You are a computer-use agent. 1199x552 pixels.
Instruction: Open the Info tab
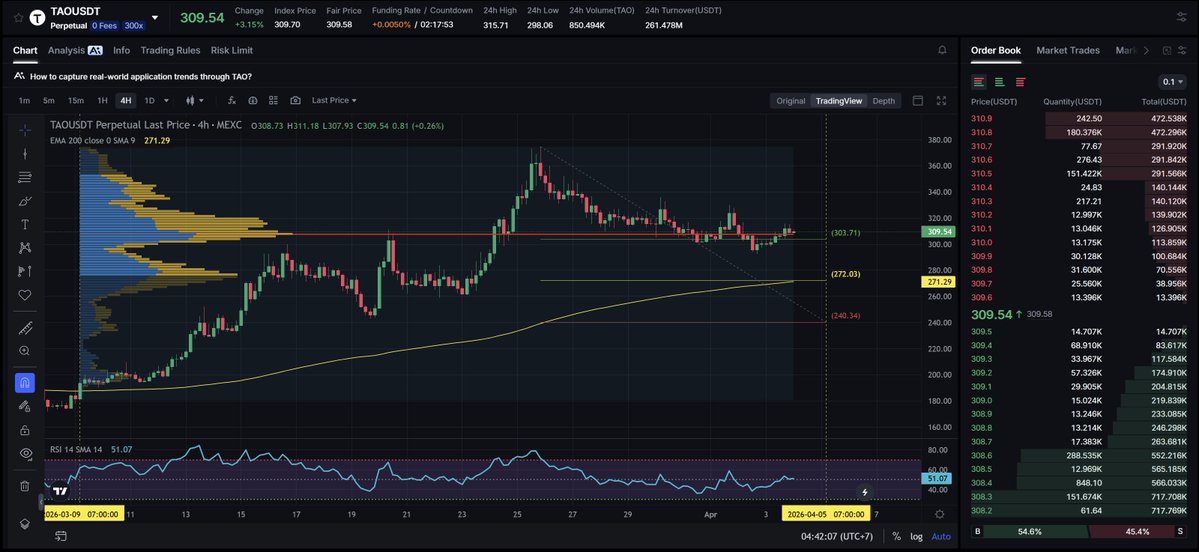[122, 50]
